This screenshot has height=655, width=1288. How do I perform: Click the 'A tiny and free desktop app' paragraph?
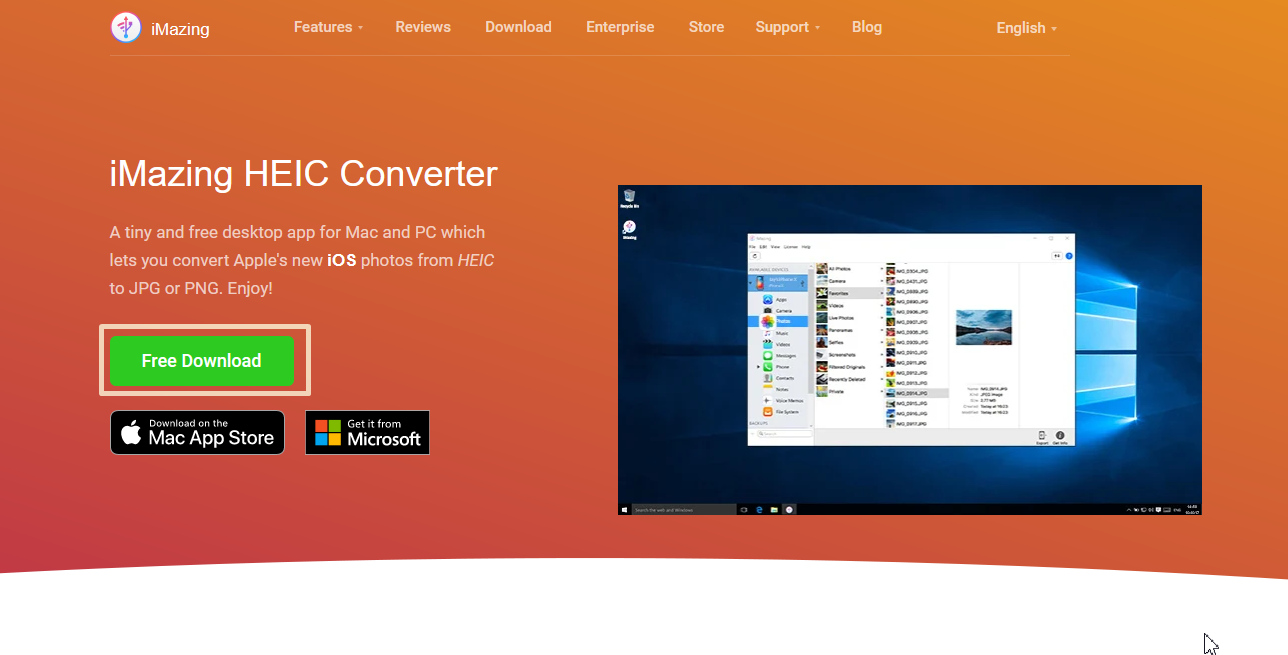[302, 260]
